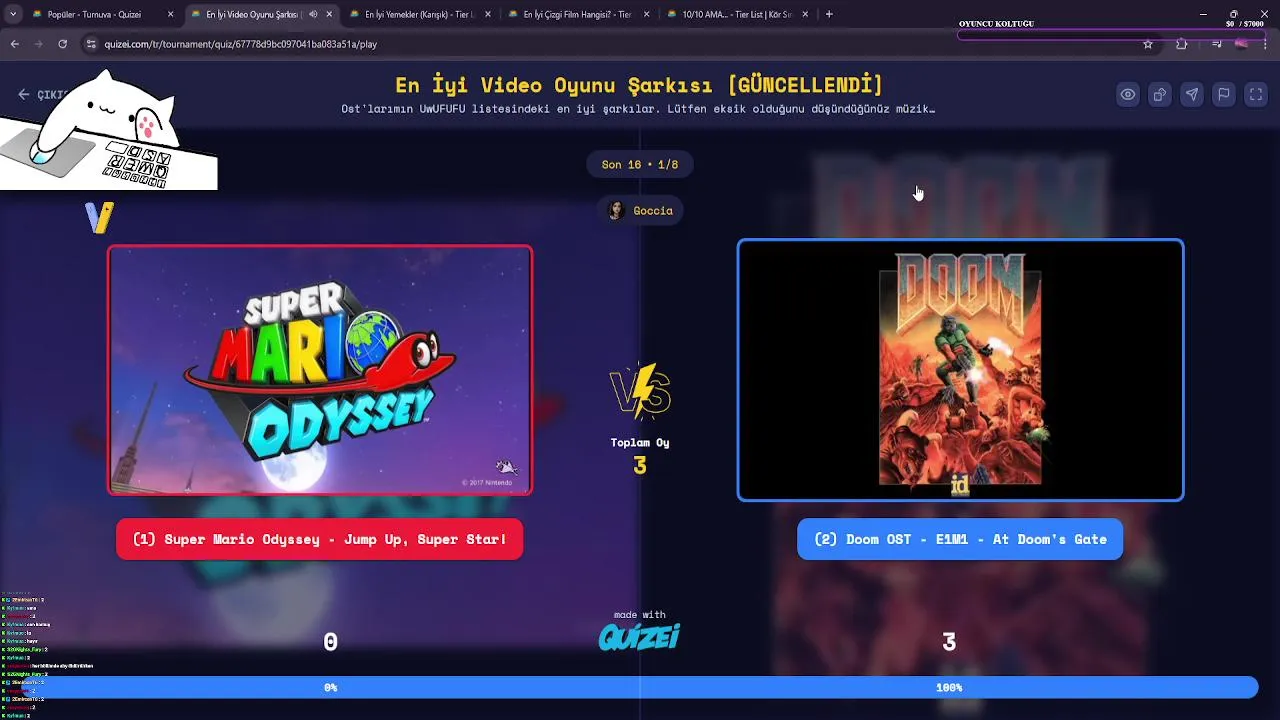The height and width of the screenshot is (720, 1280).
Task: Close the 'En İyi Çizgi Film Hangisi?' tab
Action: (646, 14)
